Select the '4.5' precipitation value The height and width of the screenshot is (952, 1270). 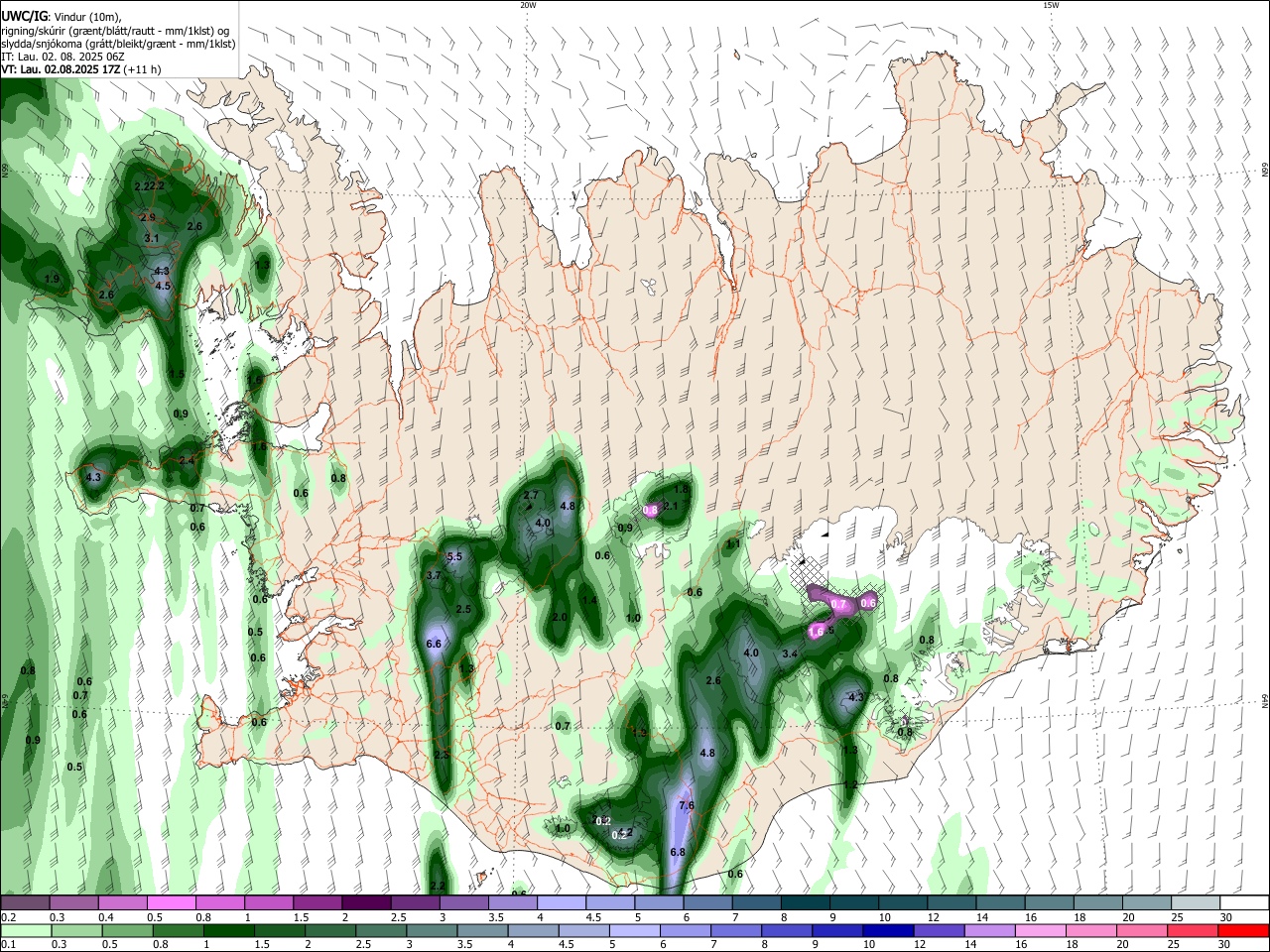[x=164, y=286]
